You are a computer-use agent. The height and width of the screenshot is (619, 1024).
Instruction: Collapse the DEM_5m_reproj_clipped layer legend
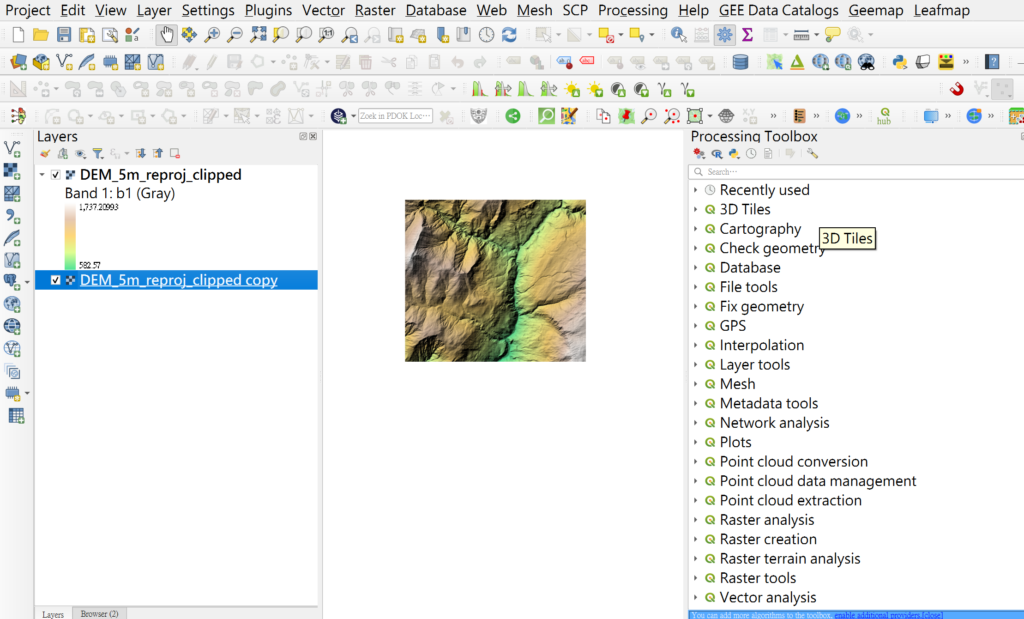(x=42, y=175)
